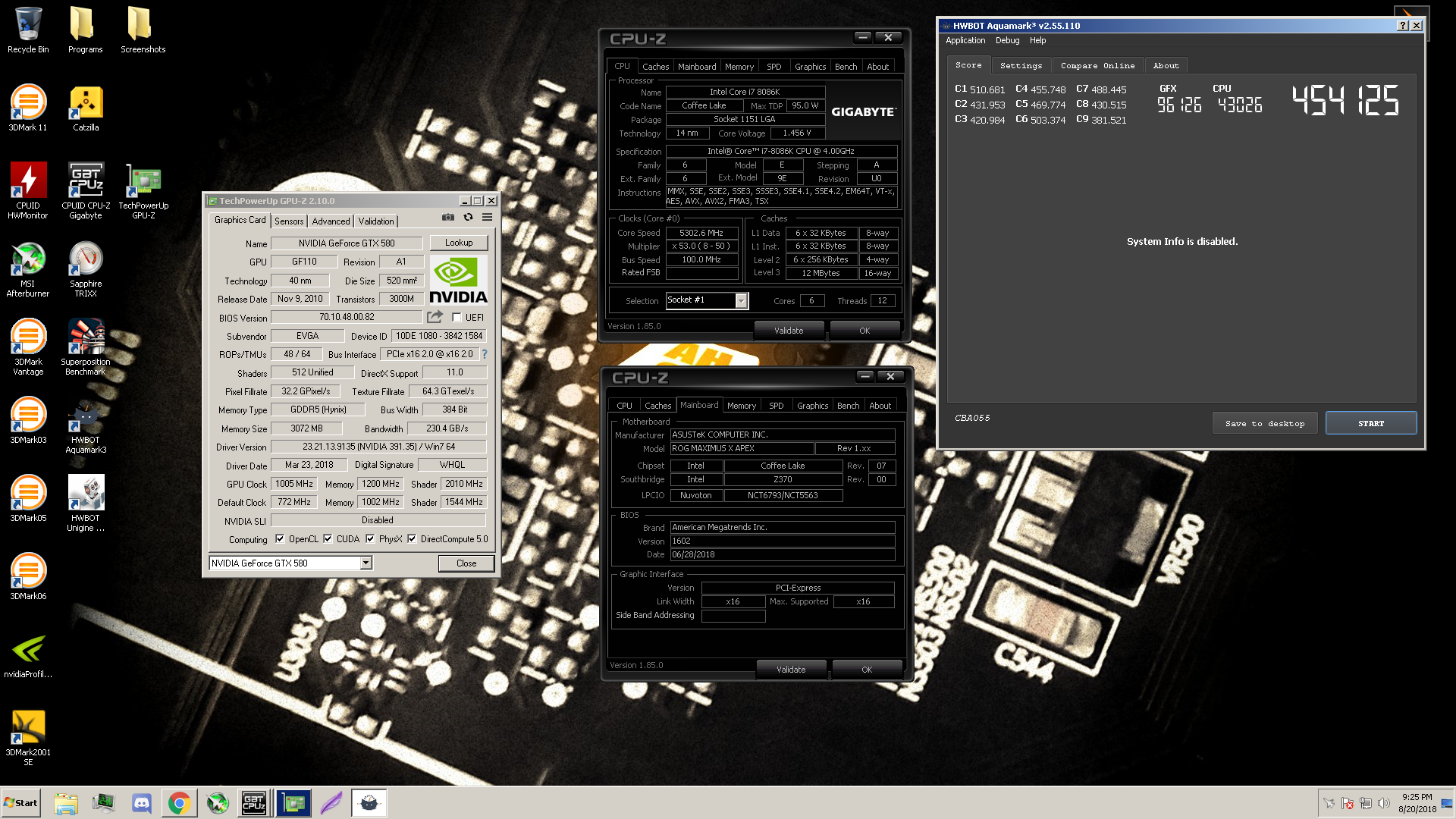Expand the Socket #1 selection dropdown
This screenshot has width=1456, height=819.
(x=741, y=300)
